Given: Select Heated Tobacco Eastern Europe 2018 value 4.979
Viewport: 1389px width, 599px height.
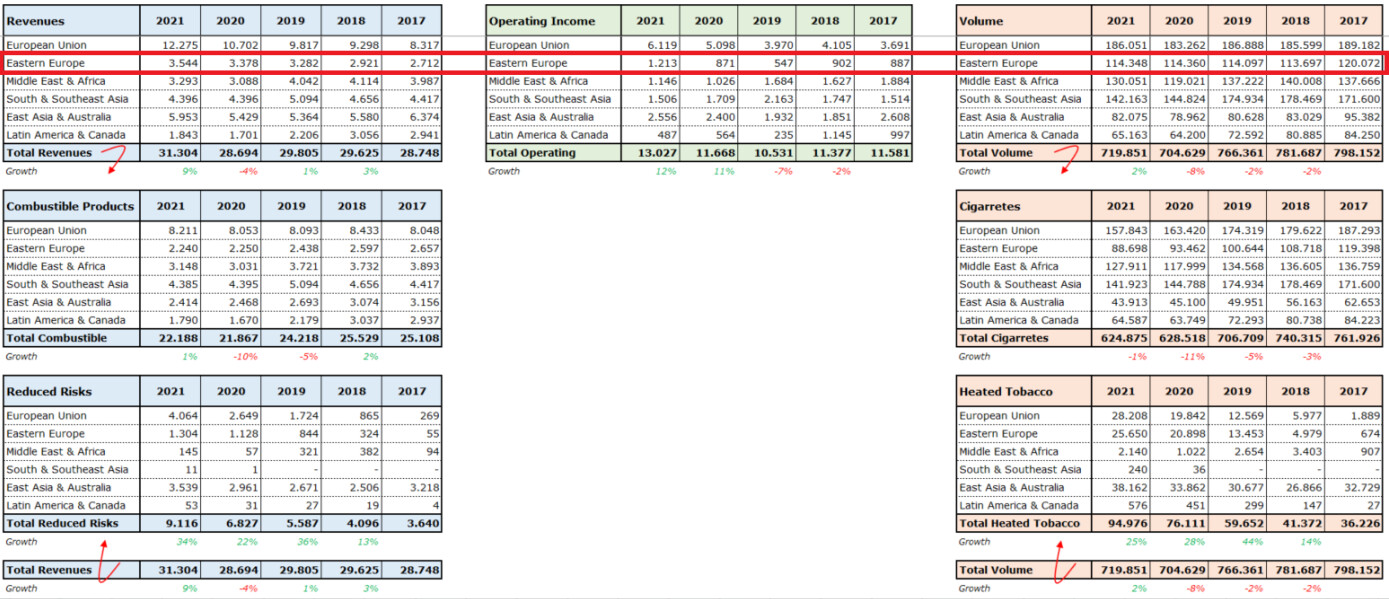Looking at the screenshot, I should pos(1305,434).
